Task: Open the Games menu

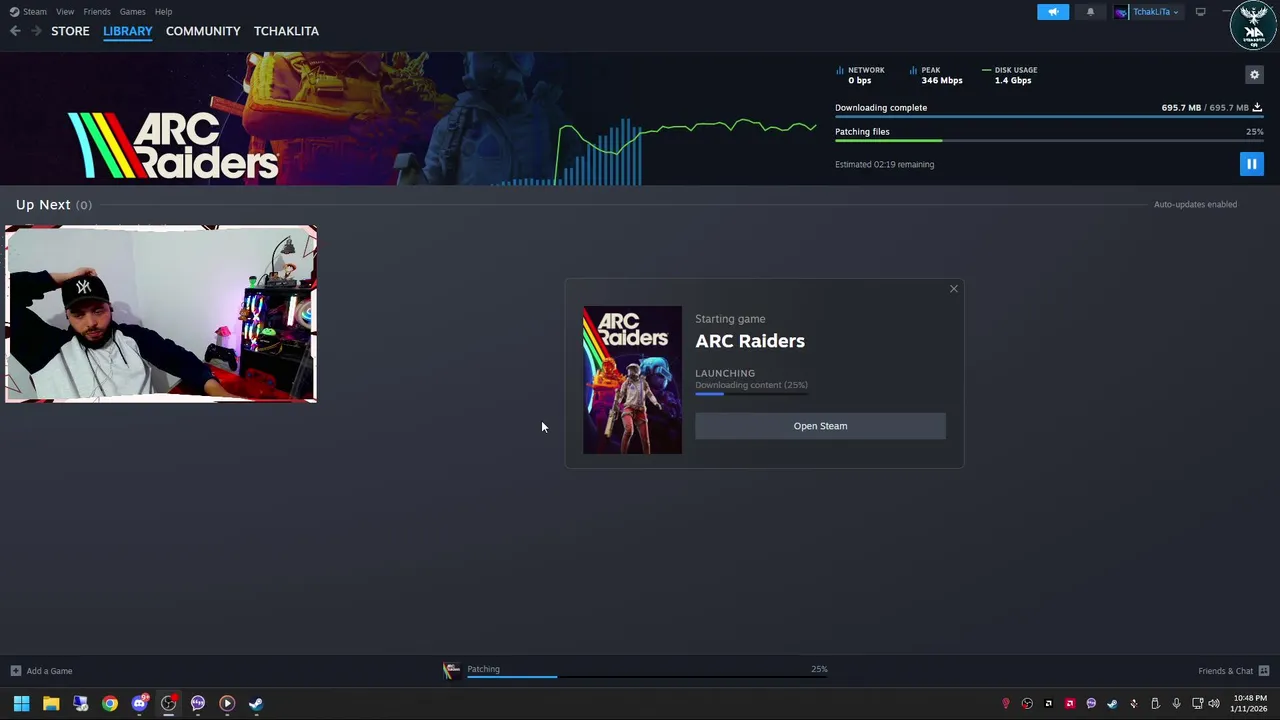Action: tap(132, 12)
